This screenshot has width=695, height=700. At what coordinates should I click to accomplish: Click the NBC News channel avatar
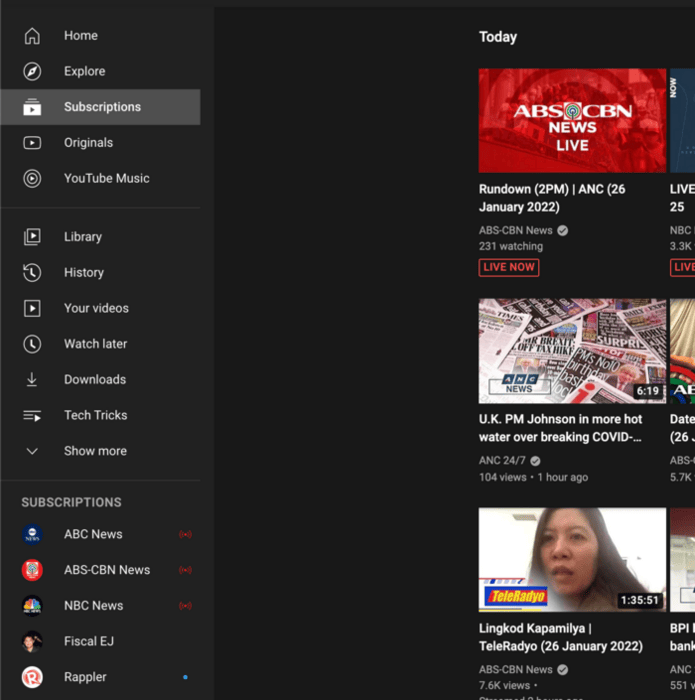point(32,605)
